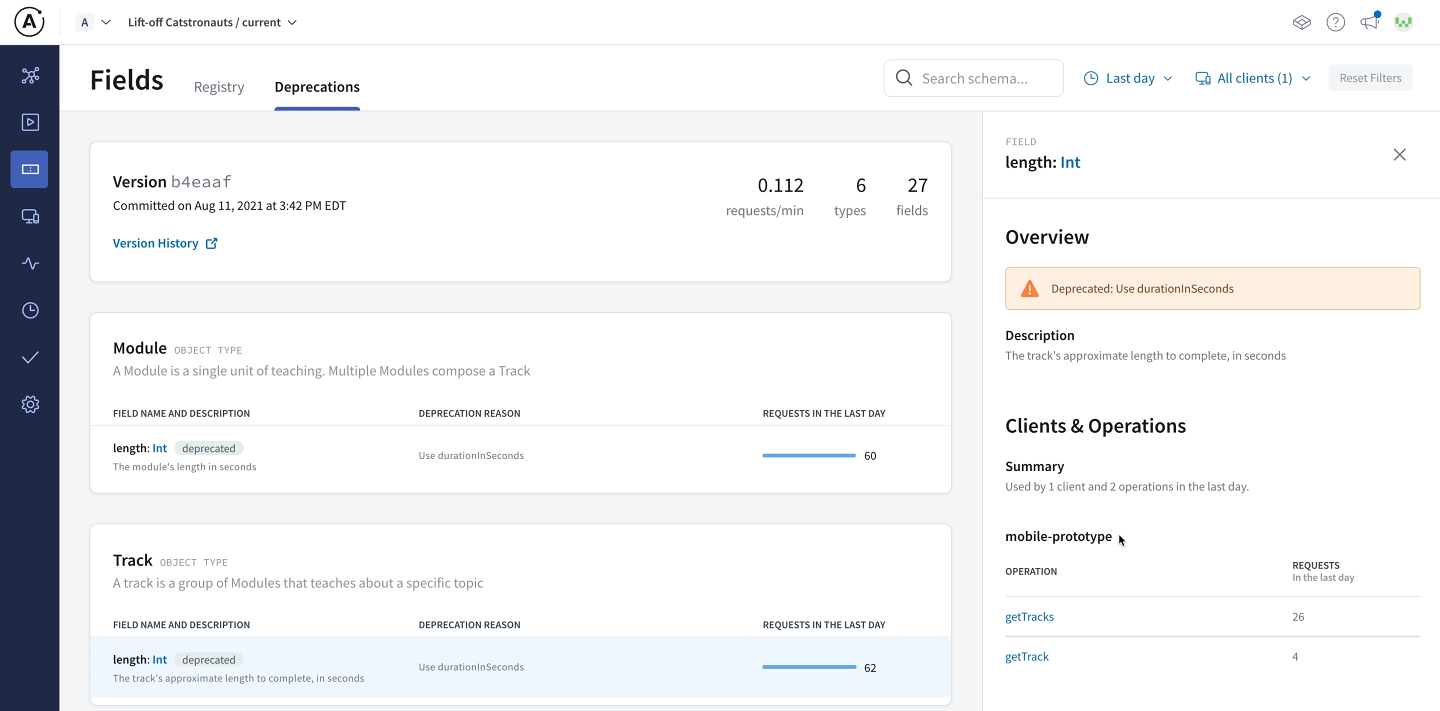Open the Checks checkmark sidebar icon
The image size is (1440, 711).
pyautogui.click(x=30, y=357)
